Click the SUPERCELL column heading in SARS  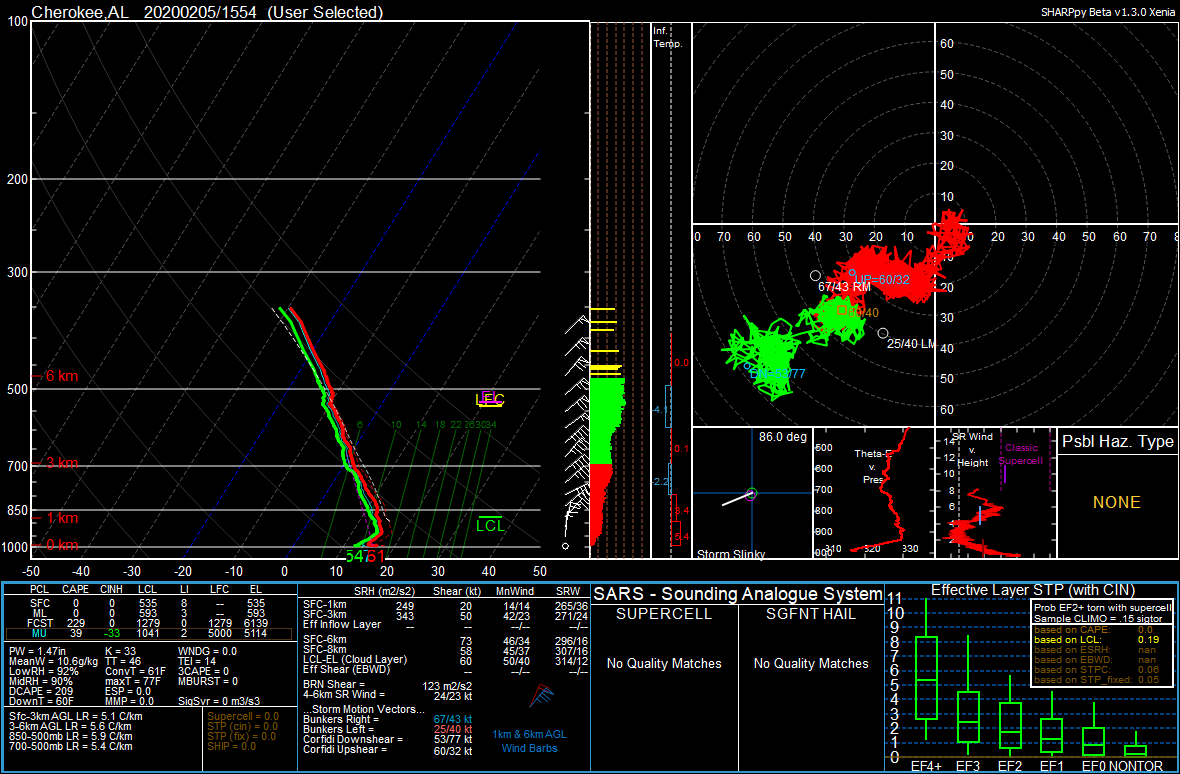tap(664, 614)
